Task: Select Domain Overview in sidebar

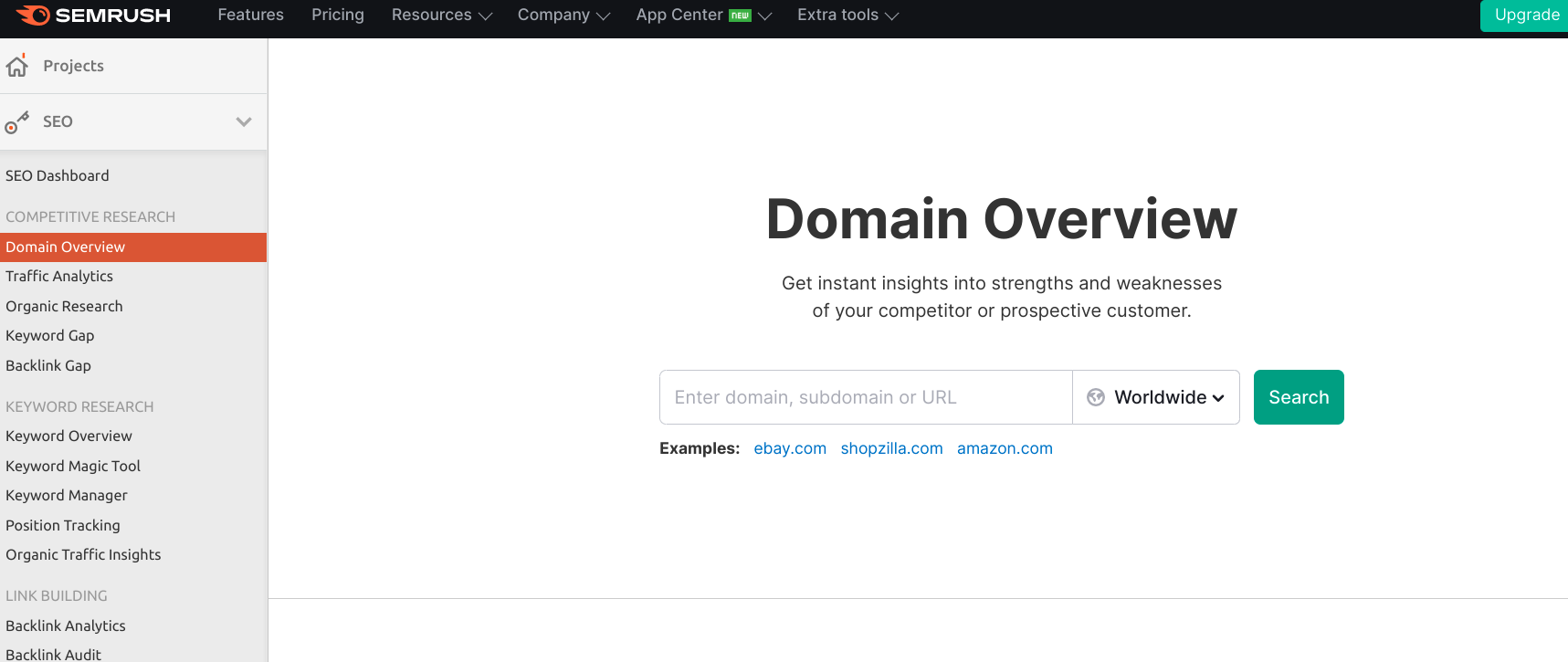Action: 133,247
